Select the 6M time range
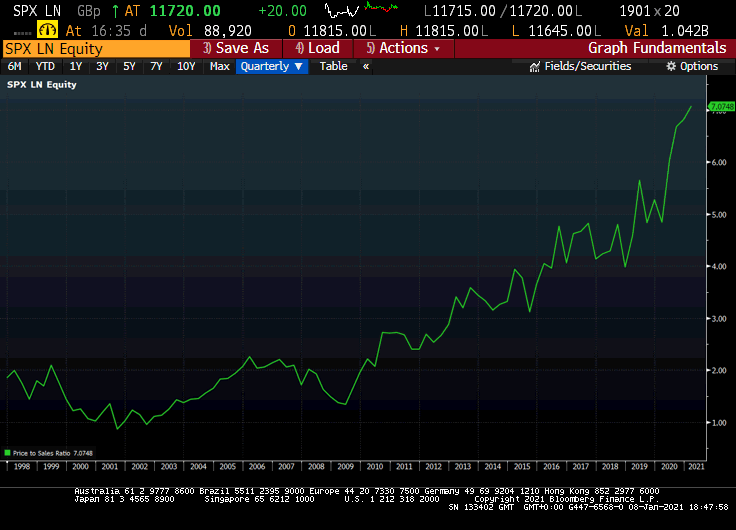Viewport: 736px width, 530px height. point(14,66)
